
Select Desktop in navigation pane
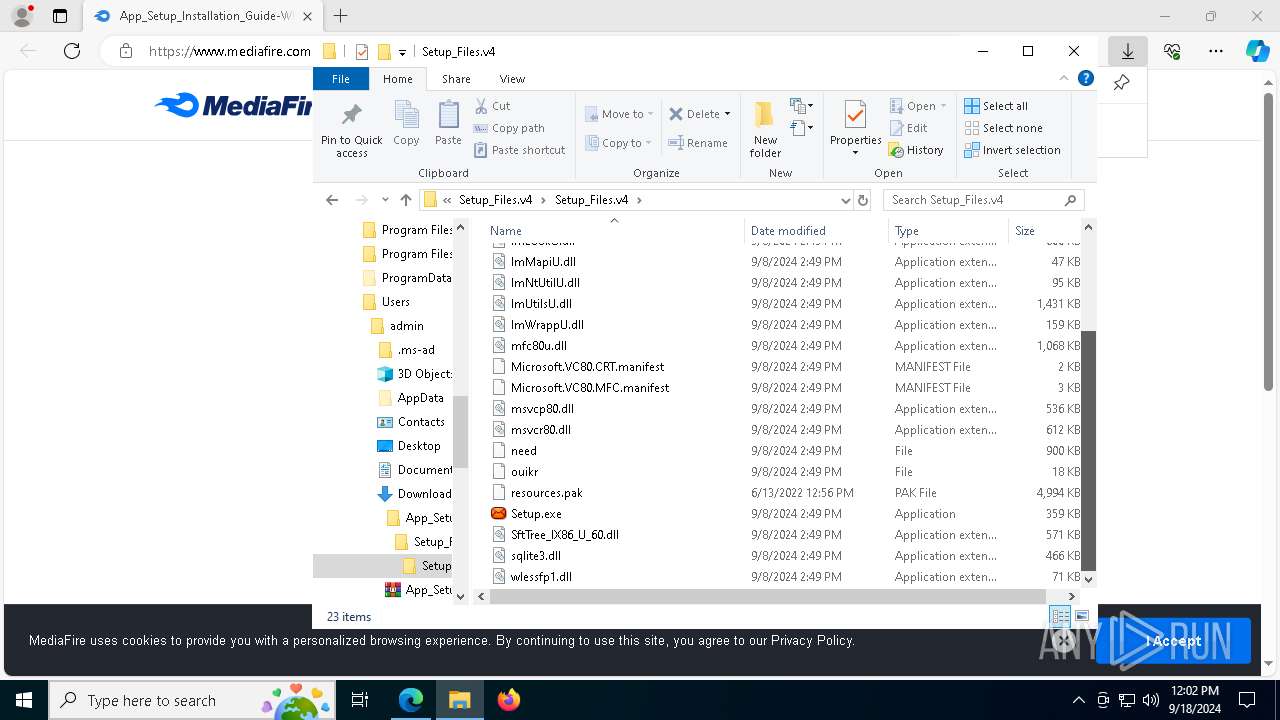point(418,446)
